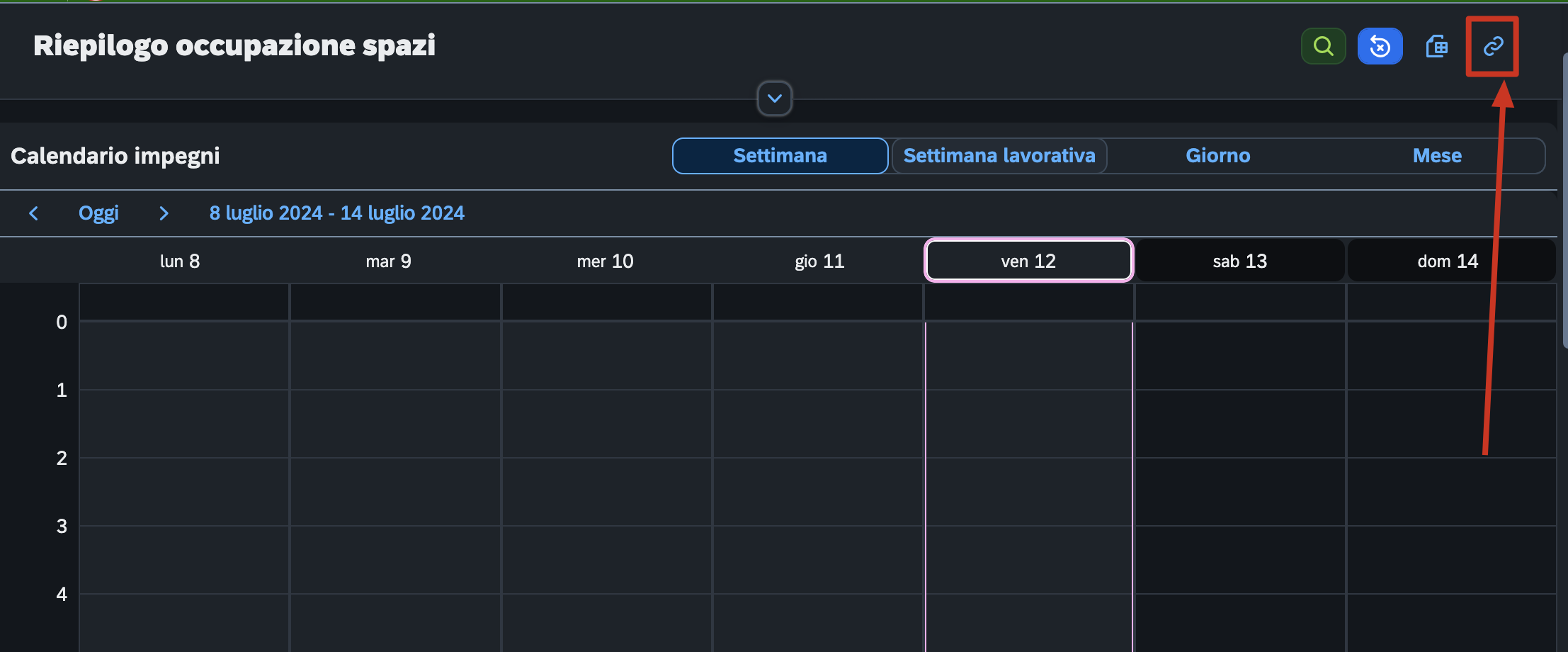Screen dimensions: 1568x652
Task: Go to next week arrow
Action: 164,213
